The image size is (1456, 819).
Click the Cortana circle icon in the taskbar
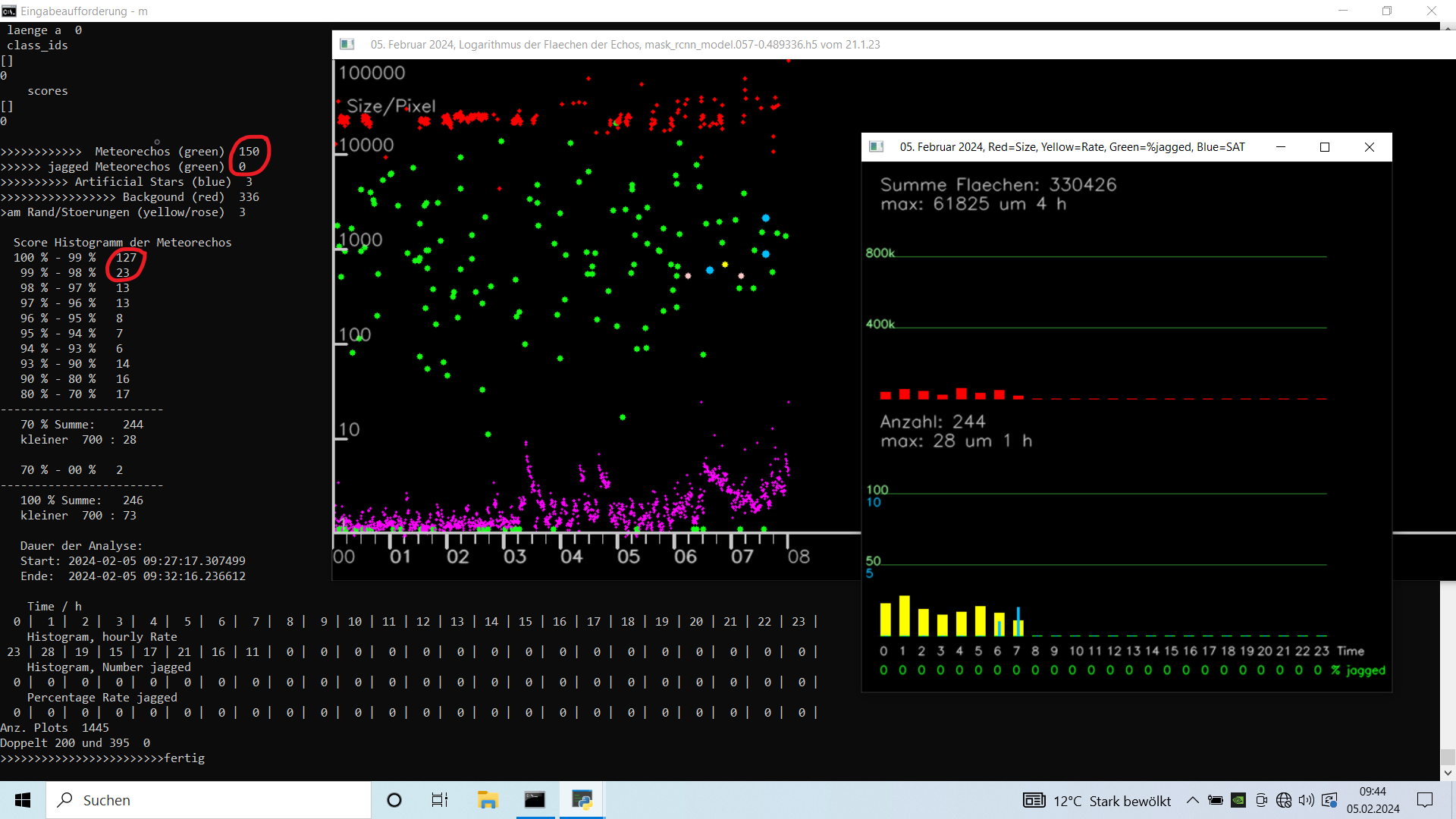tap(394, 800)
